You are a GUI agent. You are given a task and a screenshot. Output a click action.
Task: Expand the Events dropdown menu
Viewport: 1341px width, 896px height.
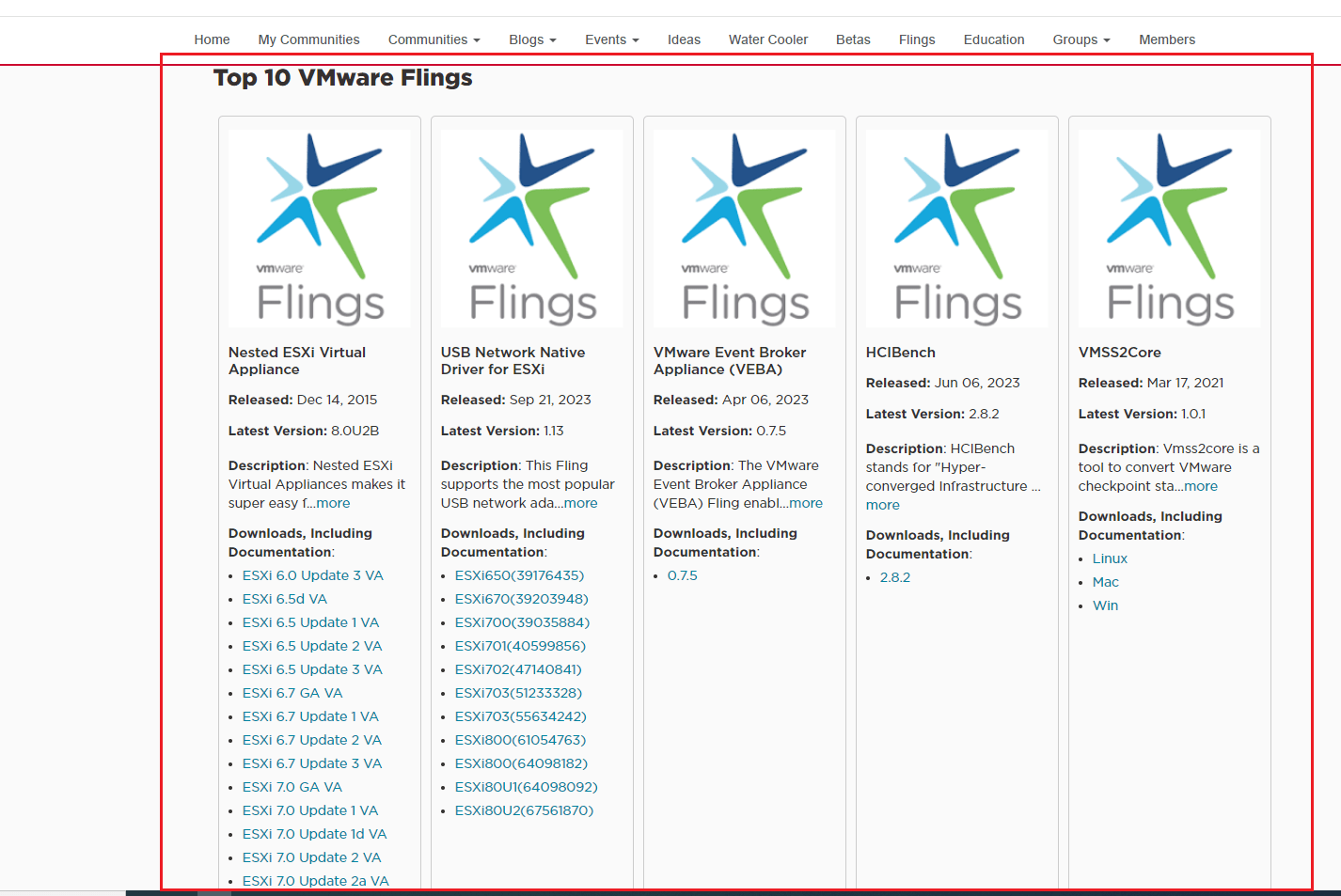611,39
